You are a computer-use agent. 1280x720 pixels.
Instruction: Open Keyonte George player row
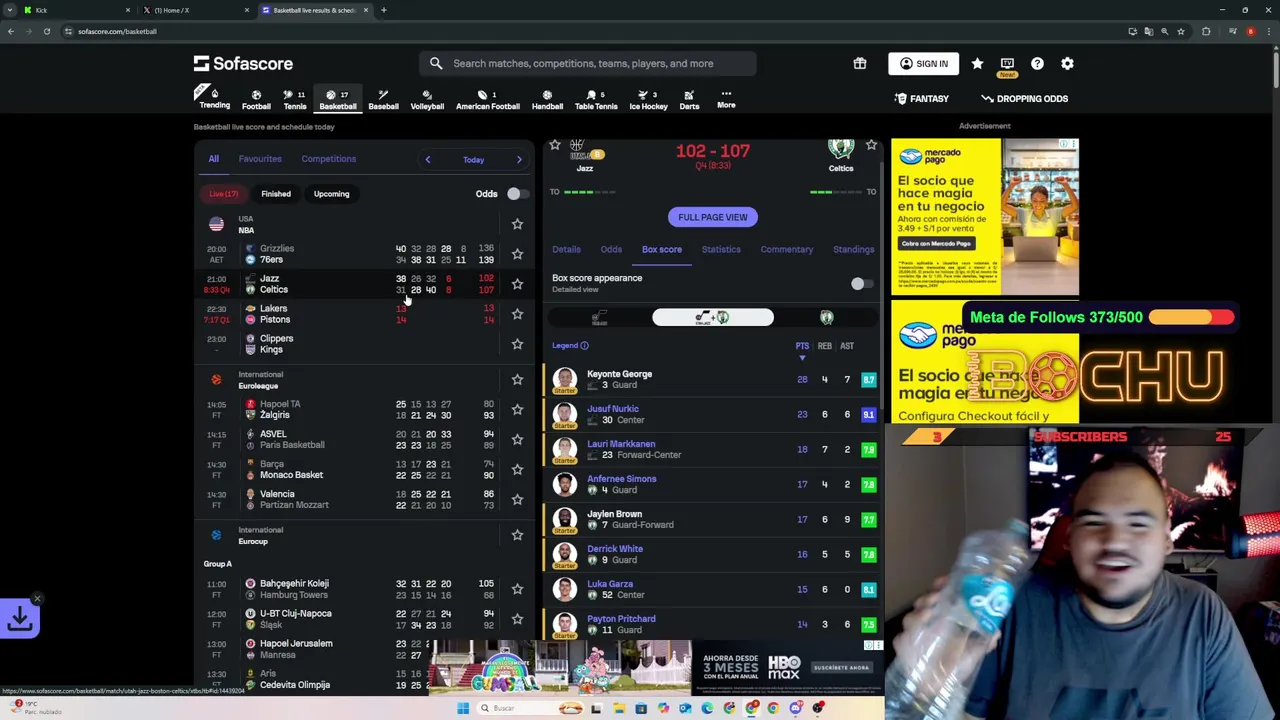[x=713, y=380]
